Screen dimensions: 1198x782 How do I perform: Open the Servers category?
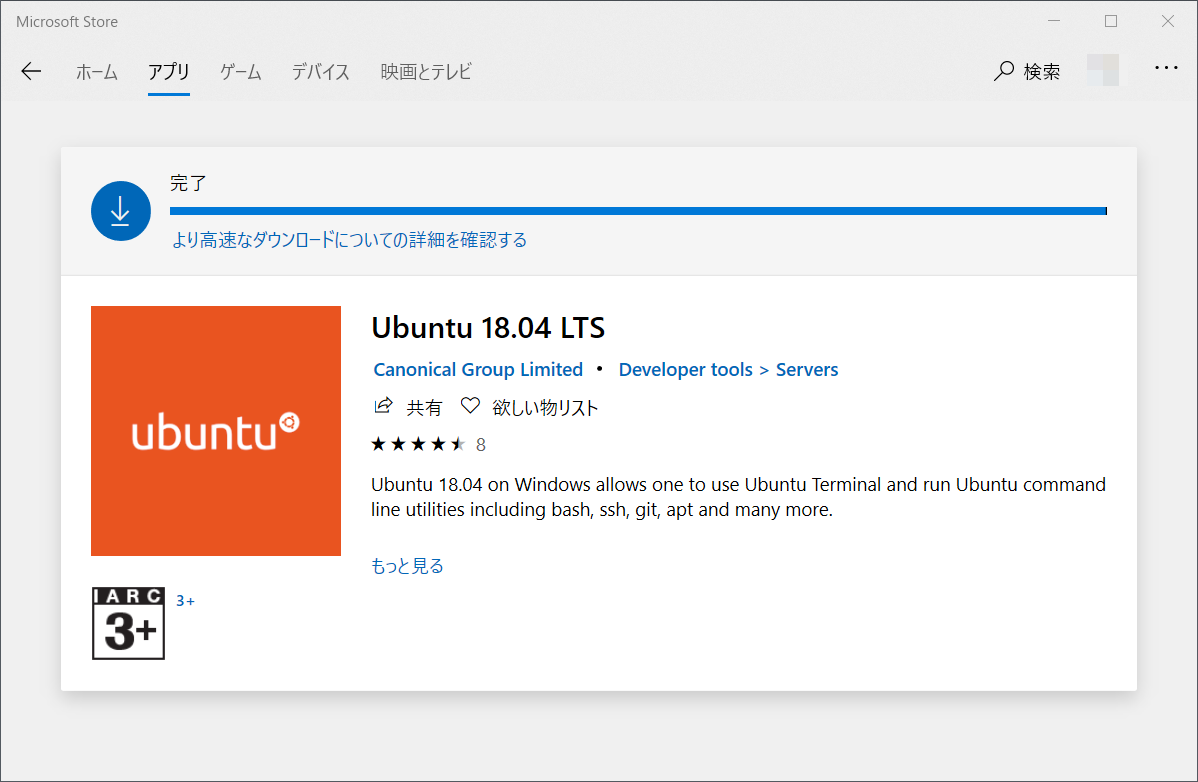coord(807,369)
